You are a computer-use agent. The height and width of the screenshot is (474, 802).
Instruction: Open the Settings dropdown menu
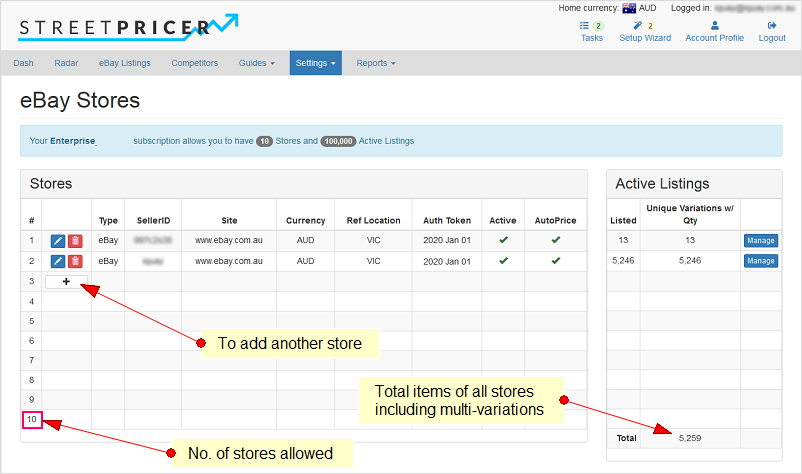(x=316, y=63)
